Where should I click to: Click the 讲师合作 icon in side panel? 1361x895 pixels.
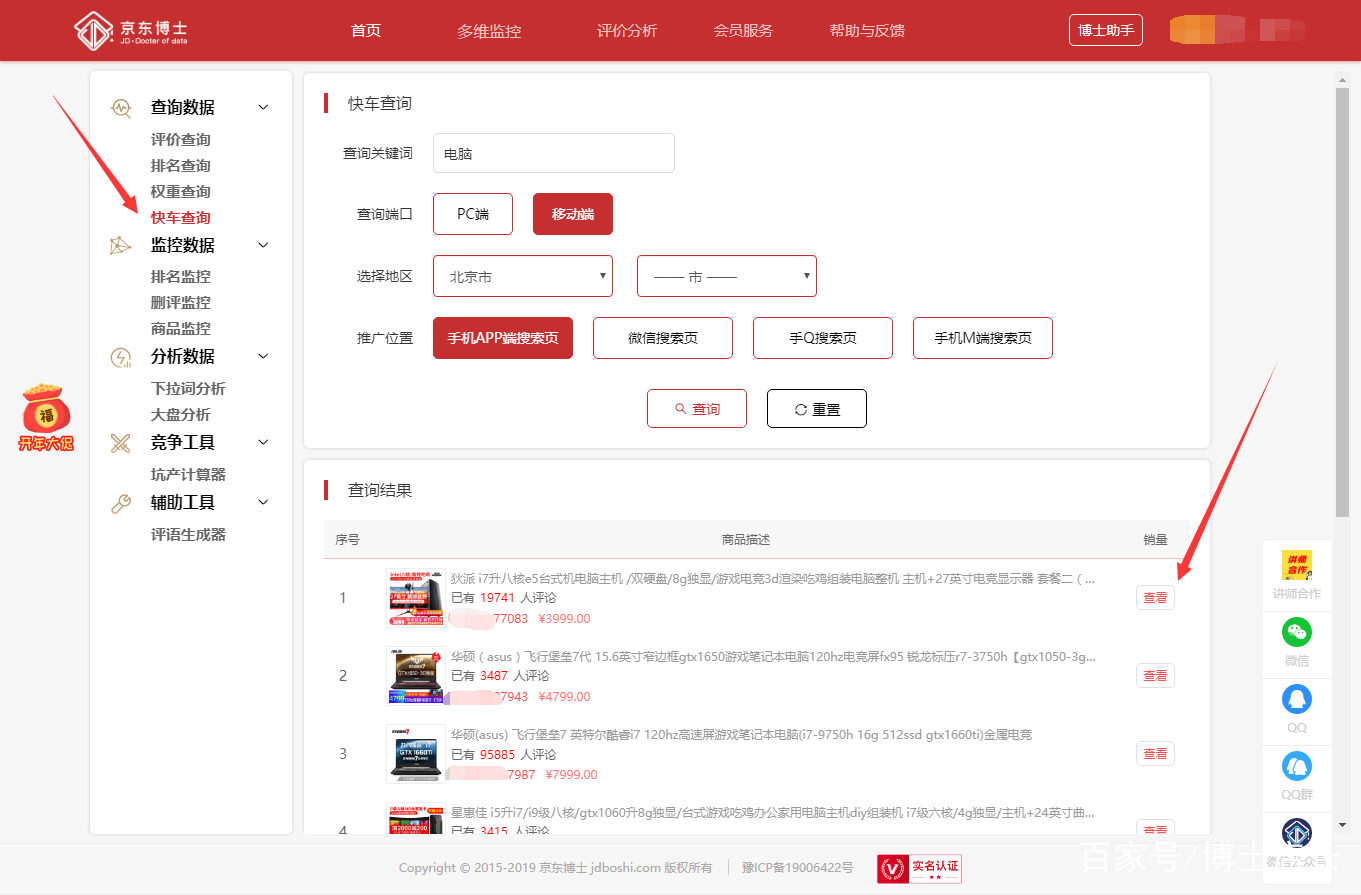(1297, 565)
